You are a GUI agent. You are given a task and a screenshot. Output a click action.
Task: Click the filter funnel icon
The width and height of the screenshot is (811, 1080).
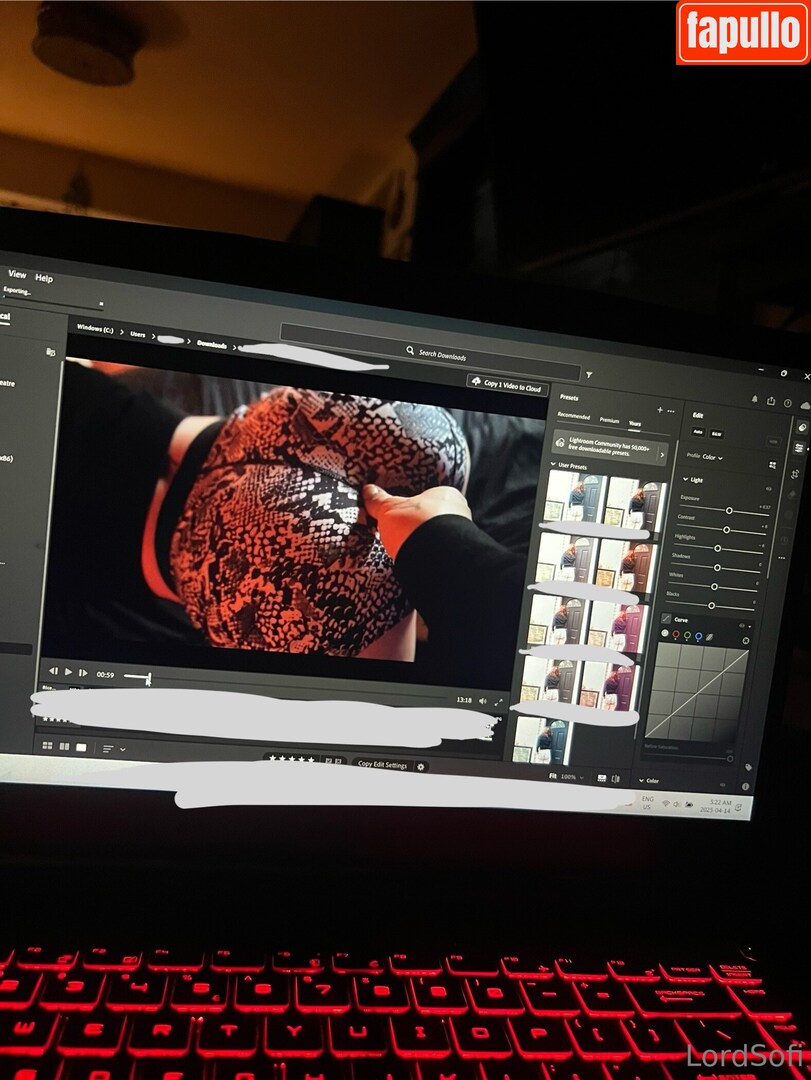(589, 374)
